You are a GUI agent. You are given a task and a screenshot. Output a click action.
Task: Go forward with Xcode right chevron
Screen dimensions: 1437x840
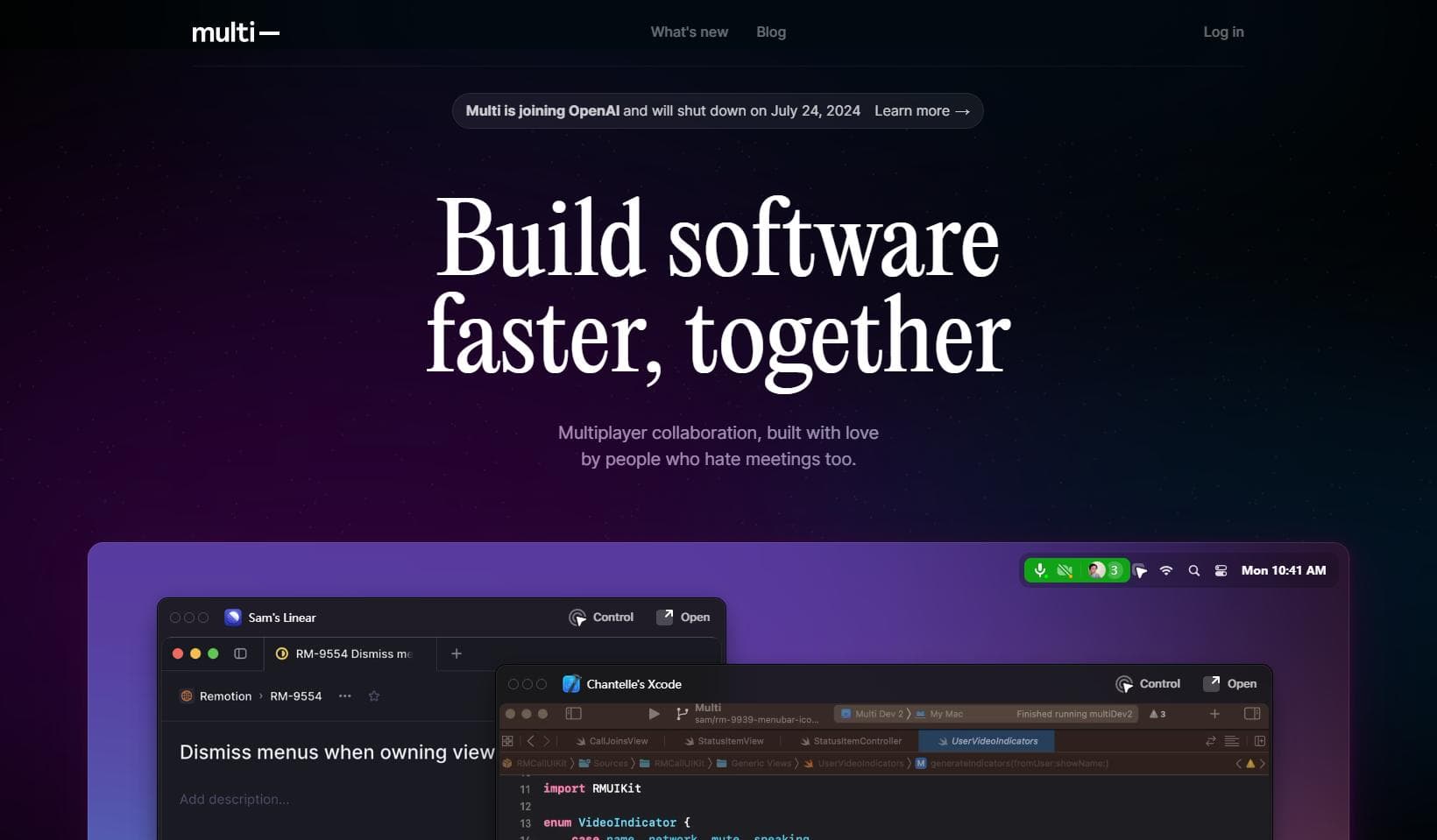546,741
